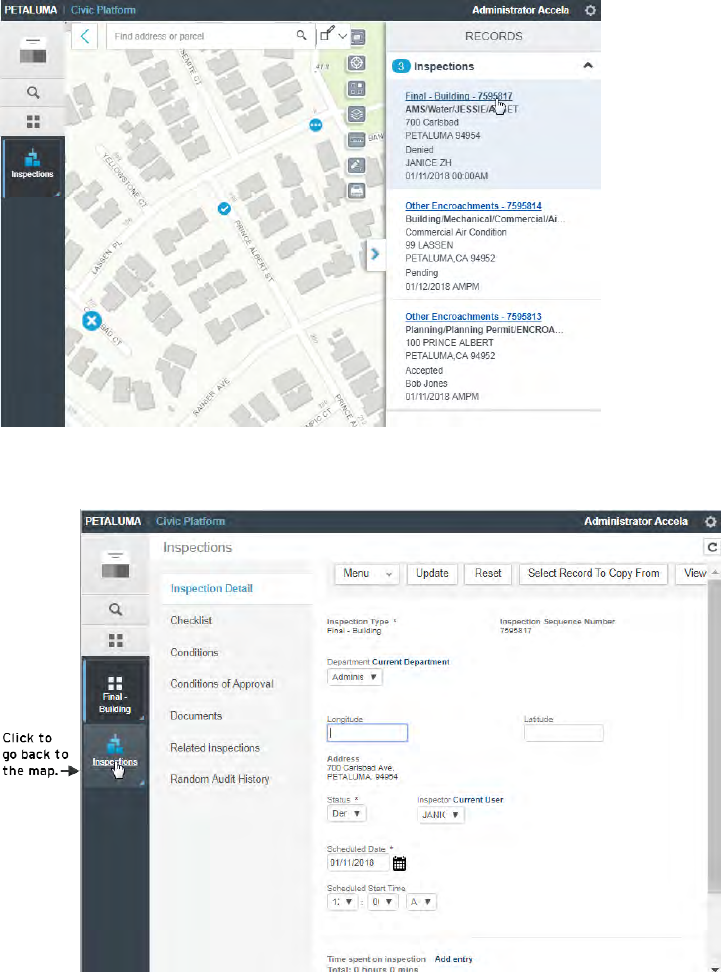
Task: Open the Other Encroachments - 7595813 link
Action: (x=473, y=316)
